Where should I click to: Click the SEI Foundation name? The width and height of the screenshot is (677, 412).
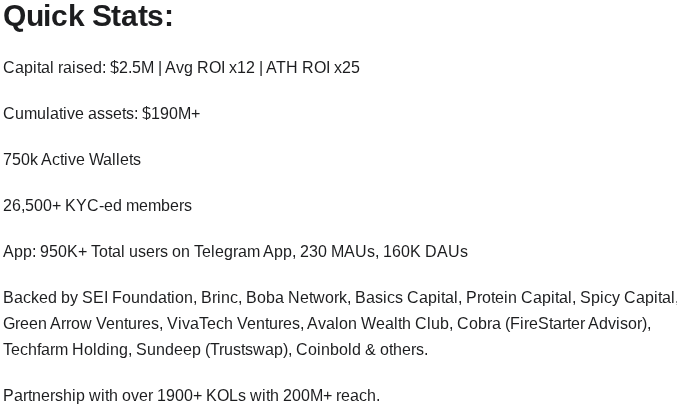coord(137,298)
